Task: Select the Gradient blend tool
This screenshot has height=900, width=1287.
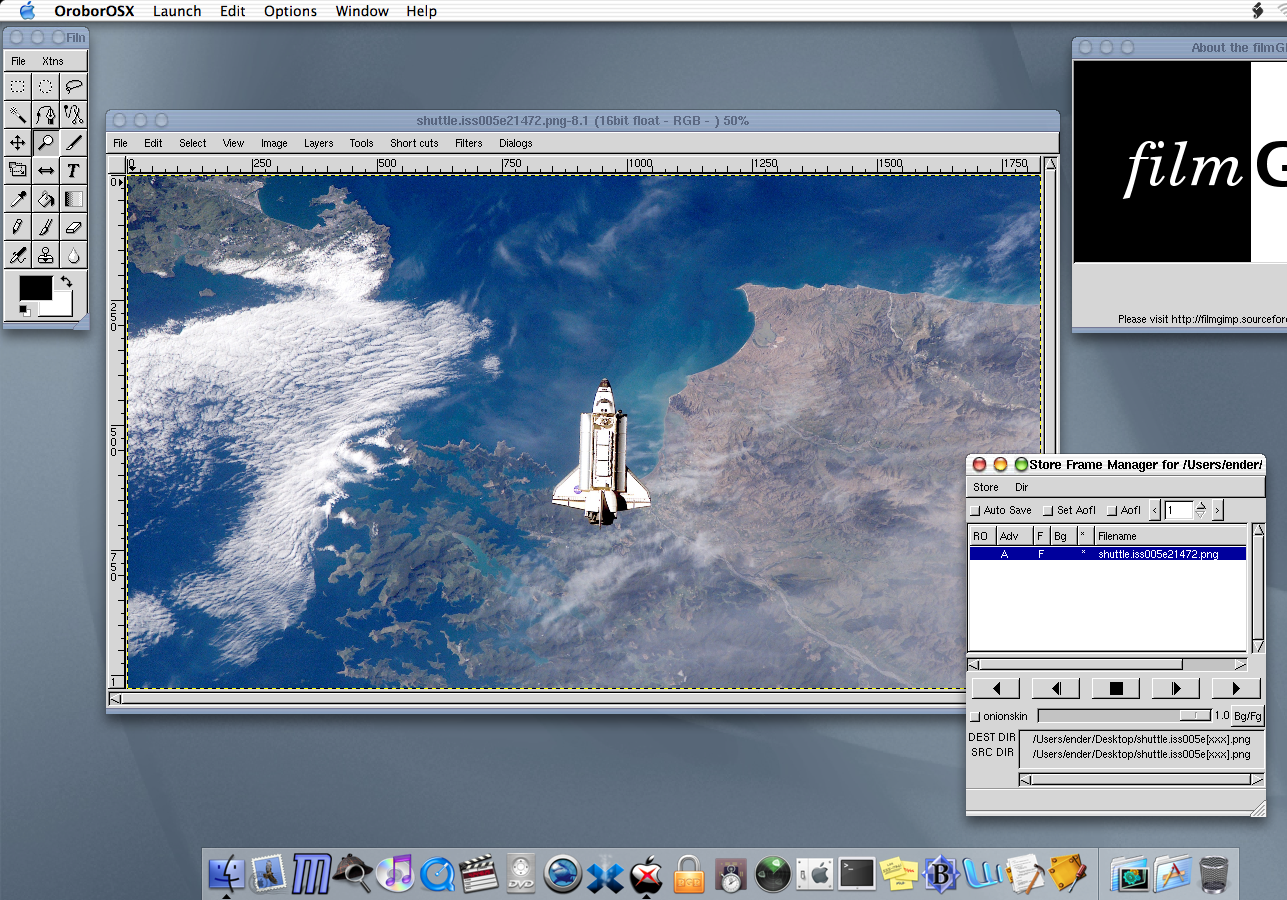Action: 73,198
